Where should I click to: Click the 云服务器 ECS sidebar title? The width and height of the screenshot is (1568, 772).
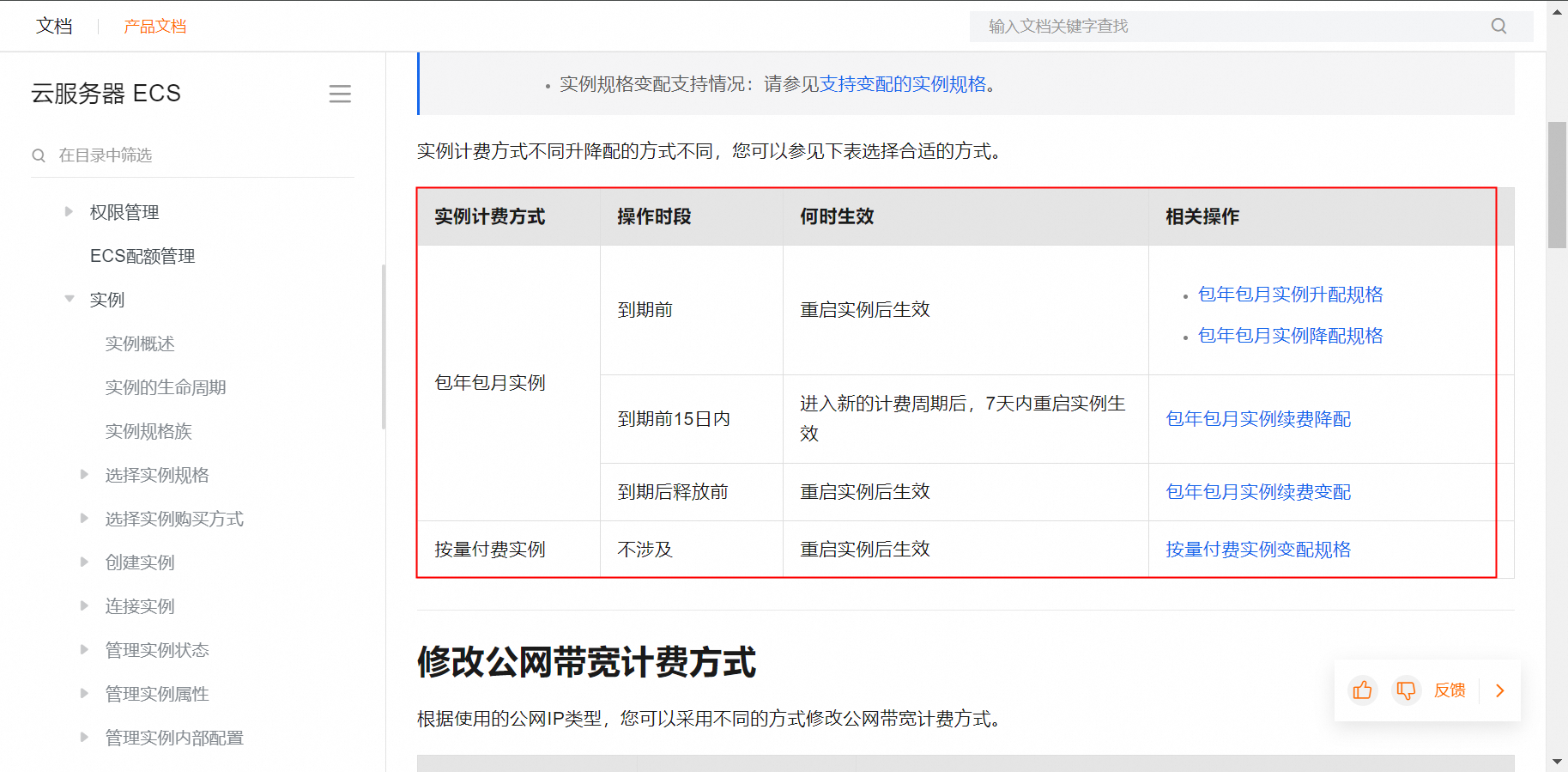click(106, 94)
